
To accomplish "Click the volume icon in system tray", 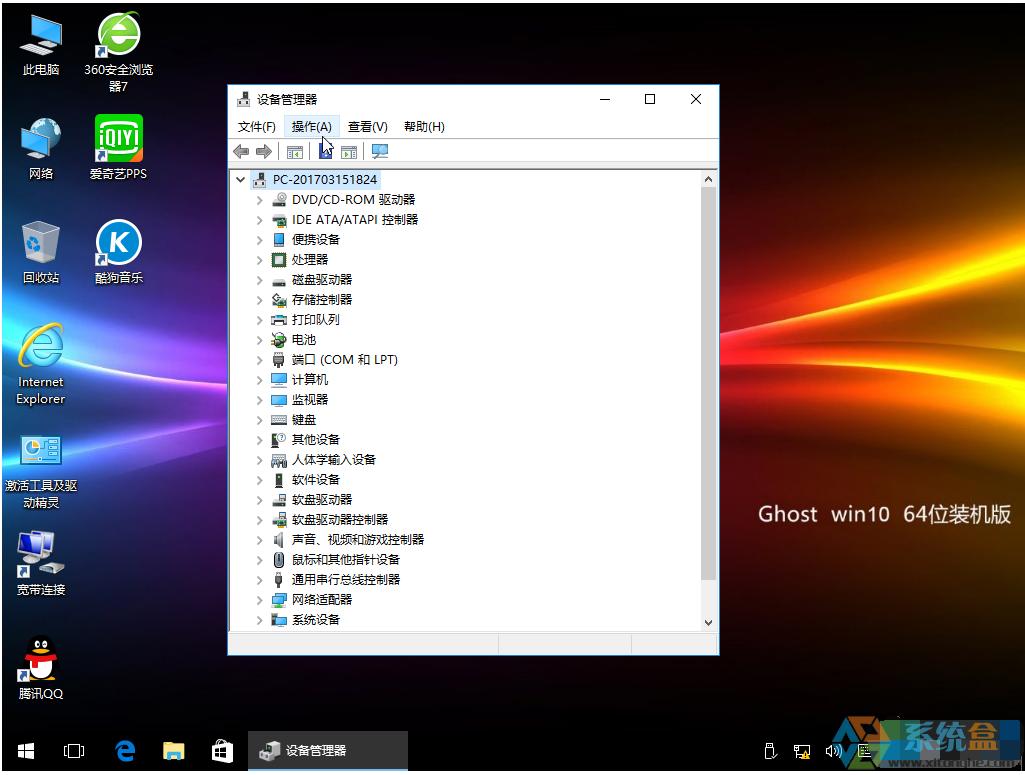I will 833,751.
